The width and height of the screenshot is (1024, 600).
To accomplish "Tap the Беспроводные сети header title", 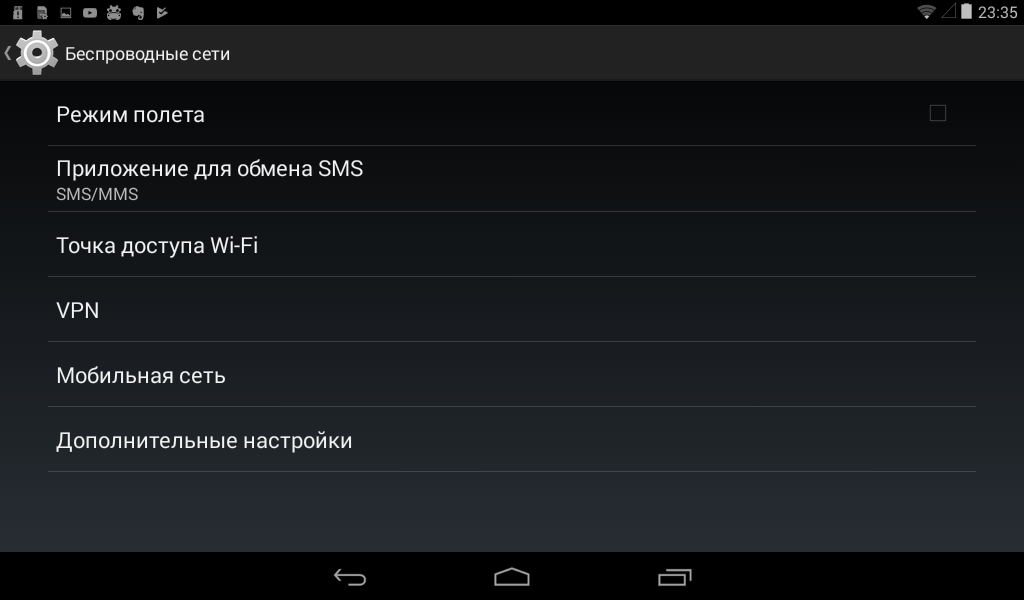I will [148, 54].
